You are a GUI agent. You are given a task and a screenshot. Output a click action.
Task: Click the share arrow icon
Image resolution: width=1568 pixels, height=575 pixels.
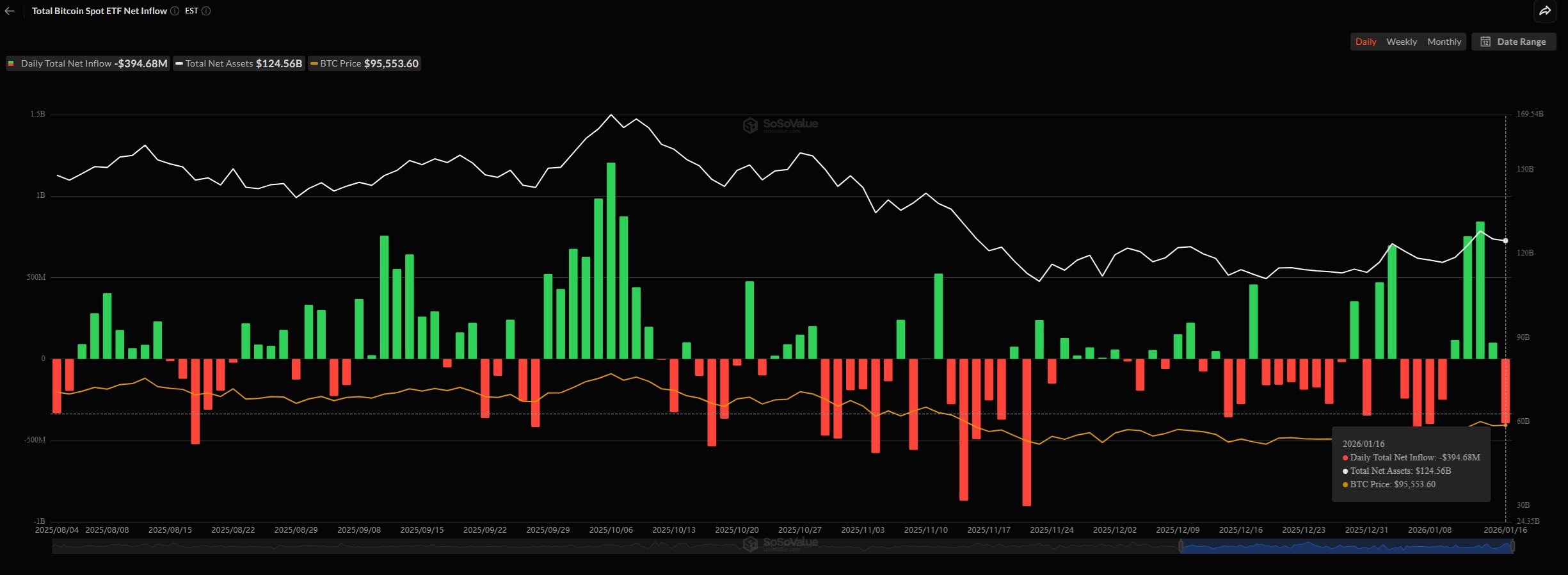pyautogui.click(x=1545, y=11)
